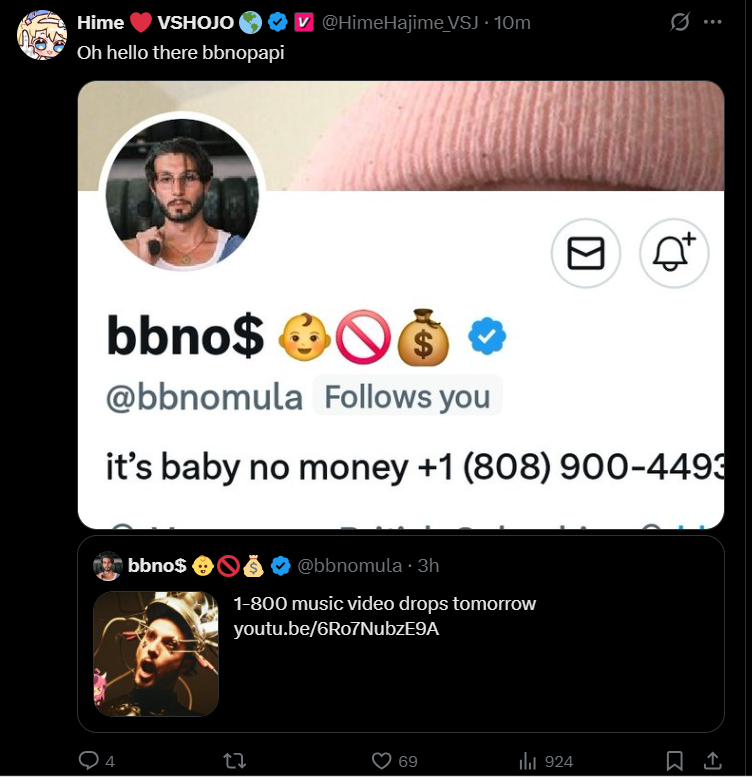Open the @HimeHajime_VSJ handle link
The image size is (752, 777).
[x=400, y=22]
